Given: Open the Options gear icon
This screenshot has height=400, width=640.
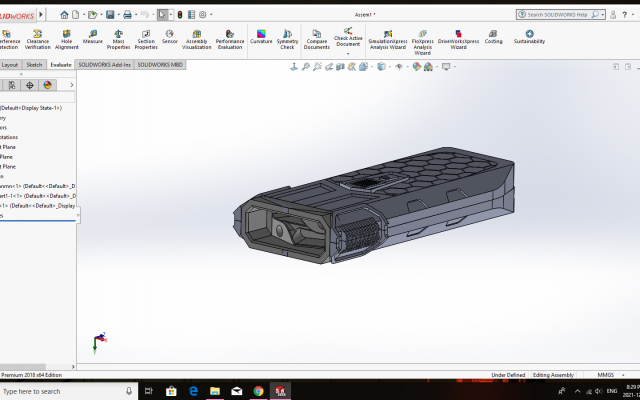Looking at the screenshot, I should 202,15.
